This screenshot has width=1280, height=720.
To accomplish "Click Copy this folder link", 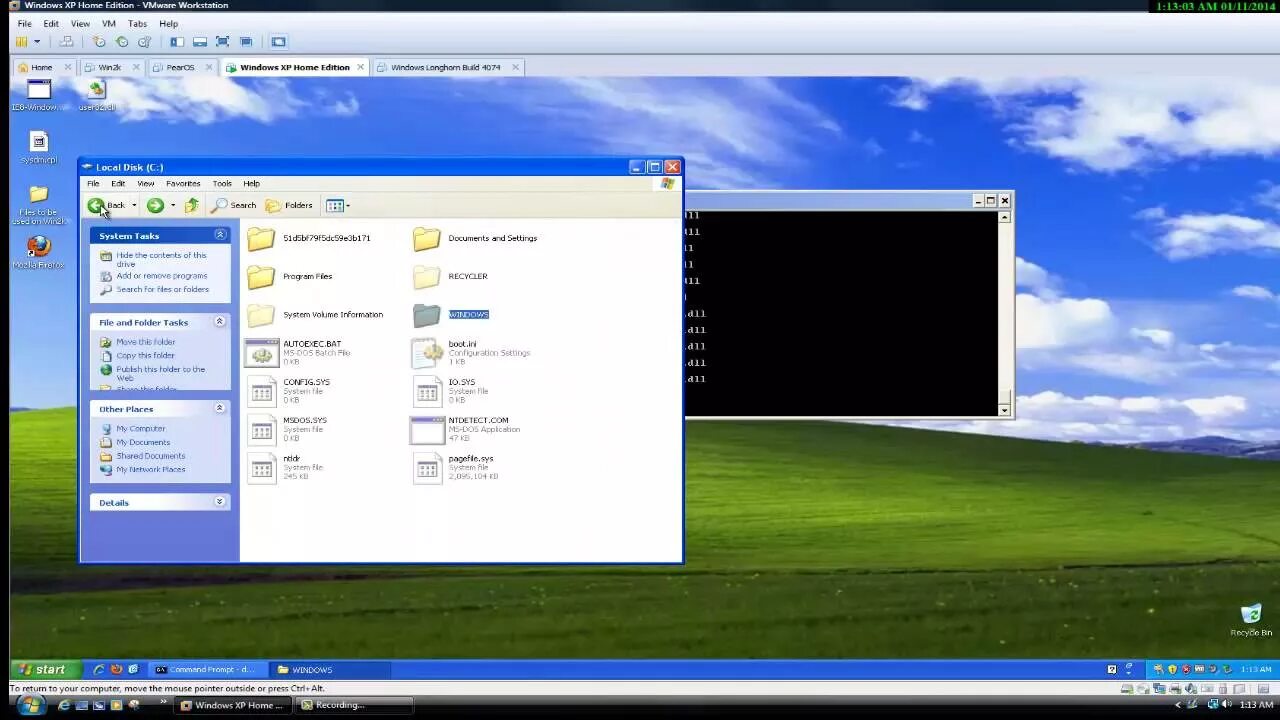I will click(145, 355).
